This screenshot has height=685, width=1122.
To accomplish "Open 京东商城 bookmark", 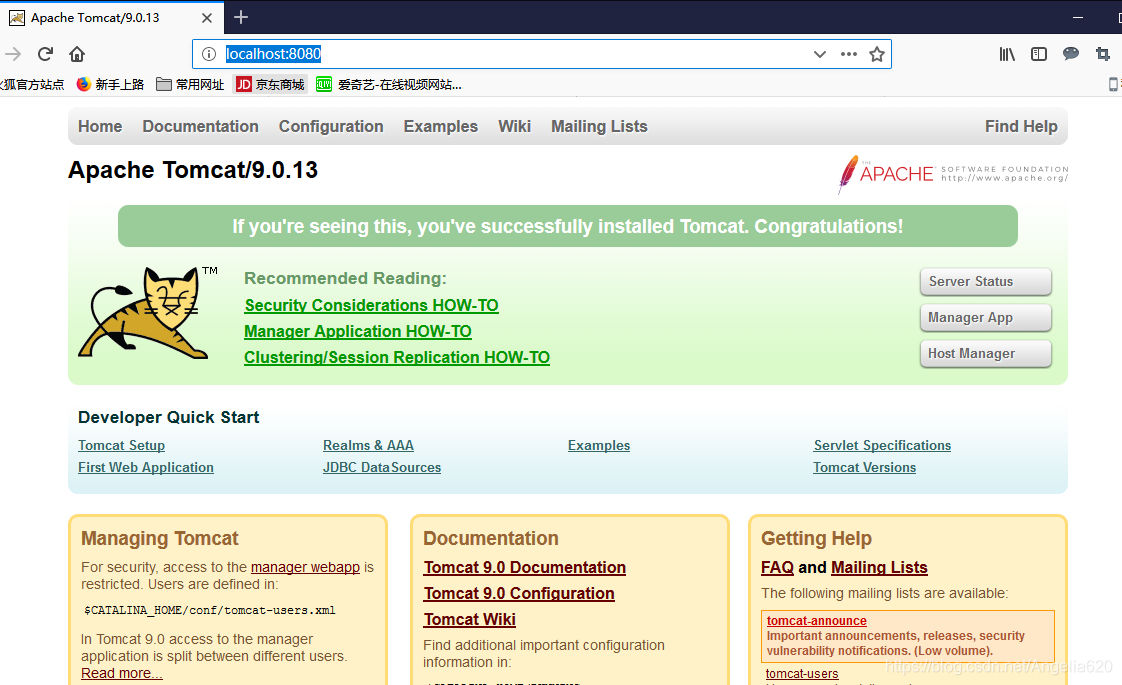I will [x=270, y=84].
